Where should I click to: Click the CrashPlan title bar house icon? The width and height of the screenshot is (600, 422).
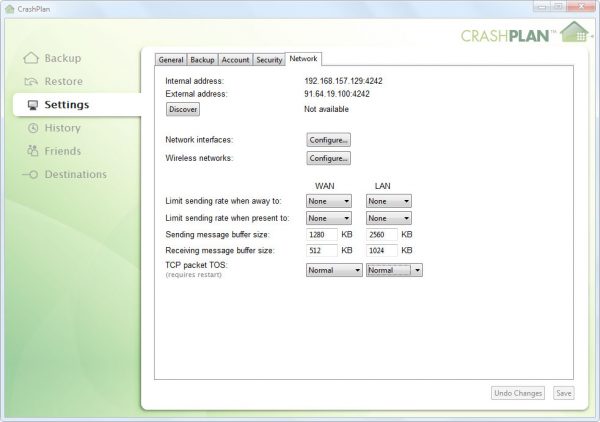click(10, 8)
